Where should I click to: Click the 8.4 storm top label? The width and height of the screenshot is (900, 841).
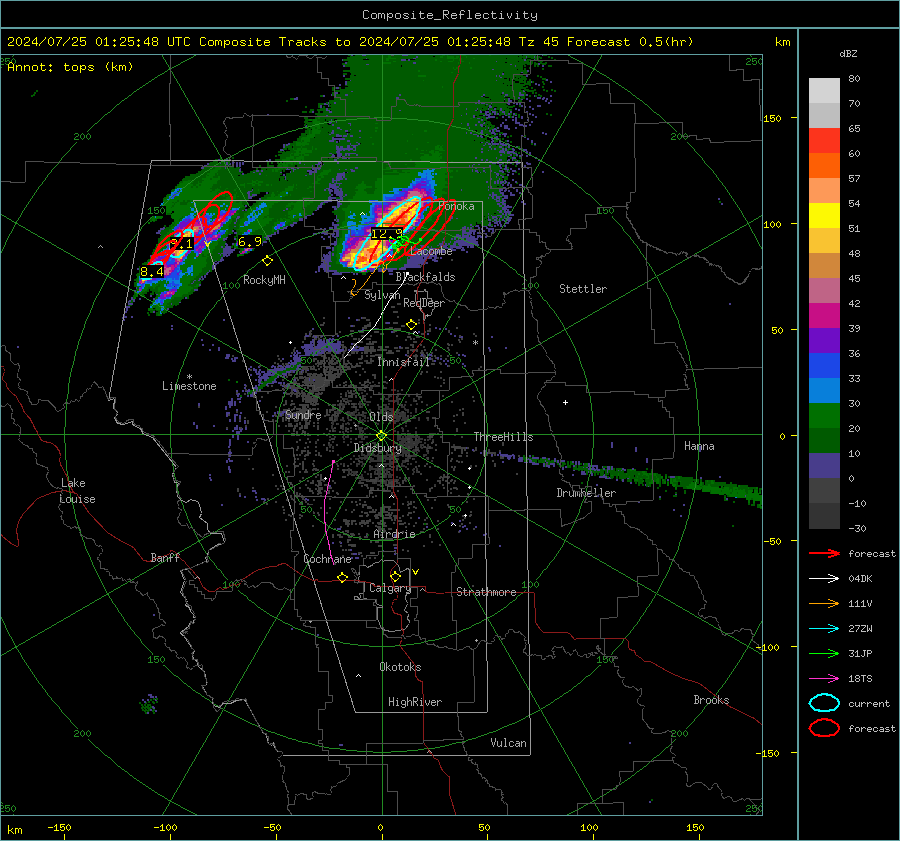click(x=152, y=272)
